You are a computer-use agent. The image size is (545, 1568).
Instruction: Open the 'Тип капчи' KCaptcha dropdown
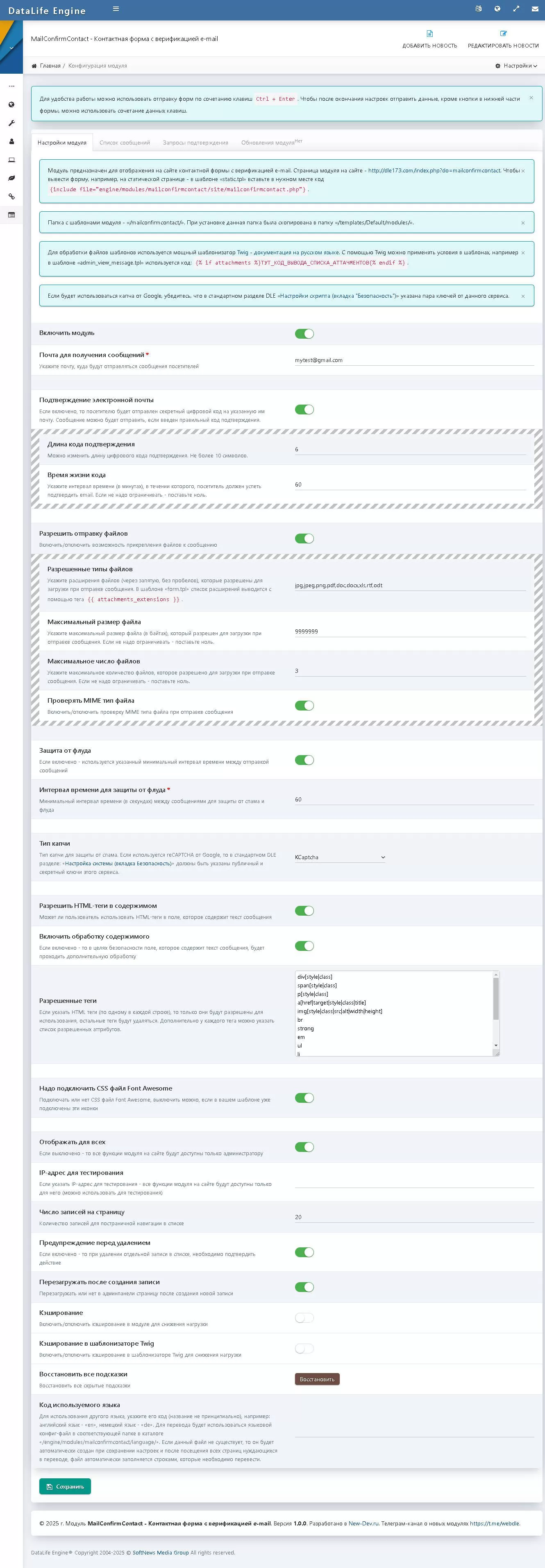coord(340,857)
